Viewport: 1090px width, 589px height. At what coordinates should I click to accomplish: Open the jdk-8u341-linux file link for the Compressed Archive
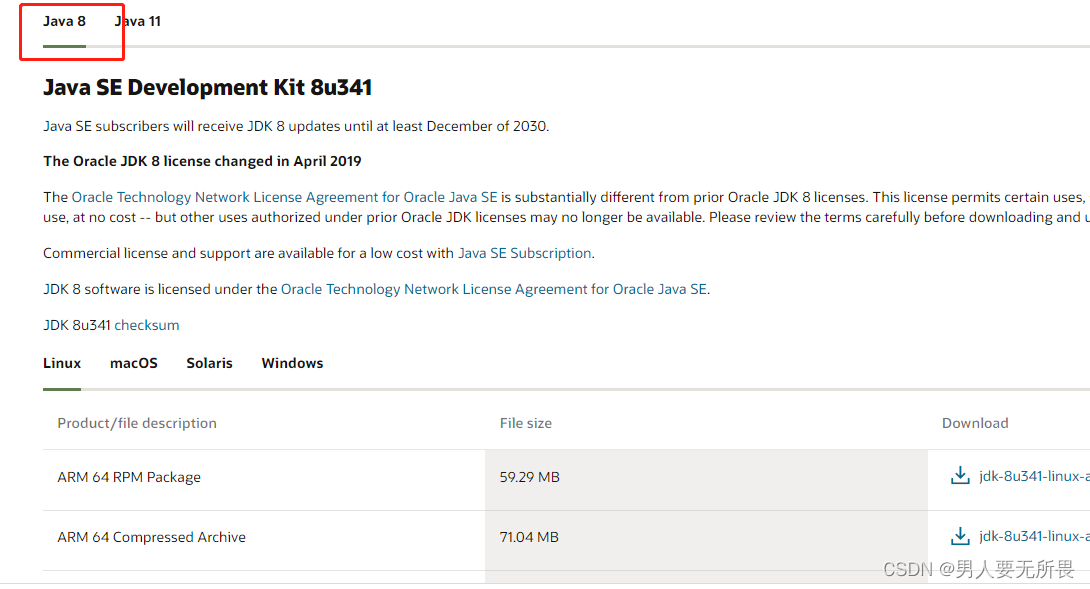pos(1034,536)
